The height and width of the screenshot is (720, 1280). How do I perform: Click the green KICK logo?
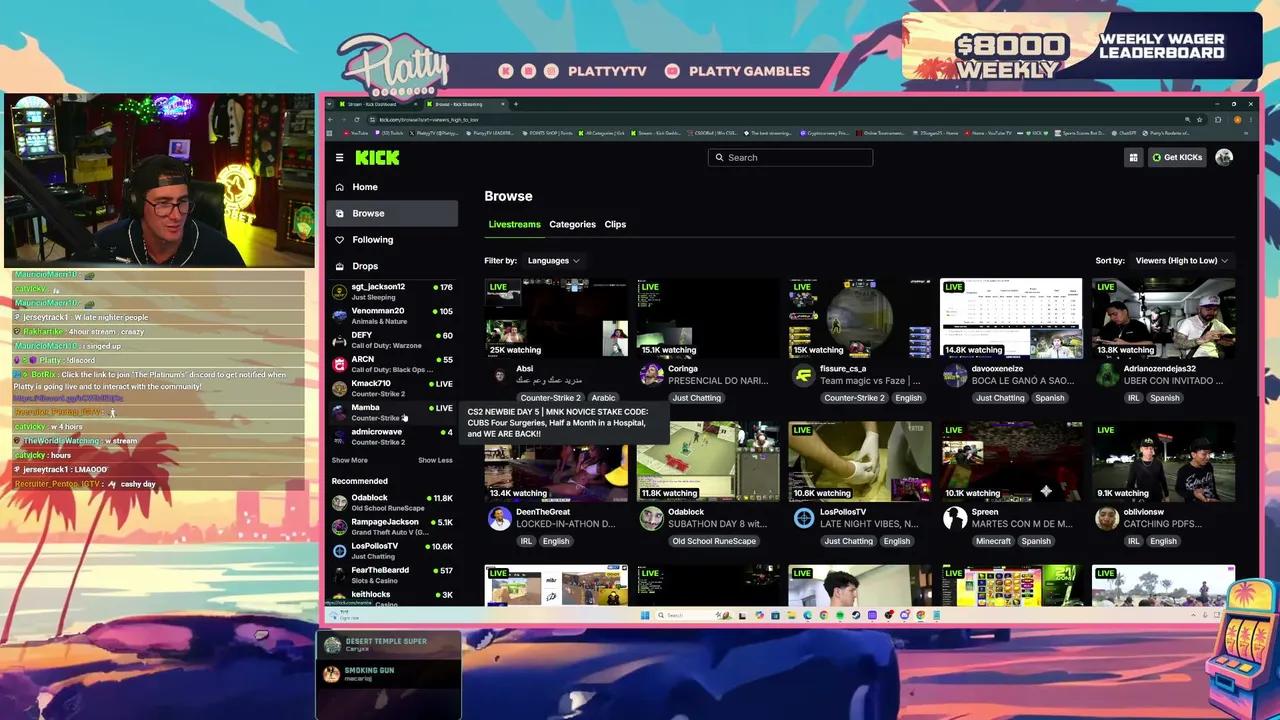click(377, 157)
